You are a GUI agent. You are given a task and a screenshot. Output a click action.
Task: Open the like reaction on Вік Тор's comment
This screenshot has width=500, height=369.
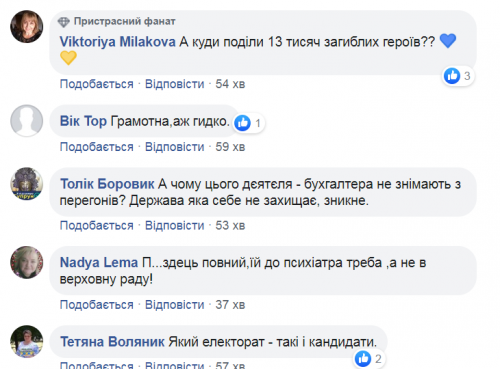click(249, 123)
